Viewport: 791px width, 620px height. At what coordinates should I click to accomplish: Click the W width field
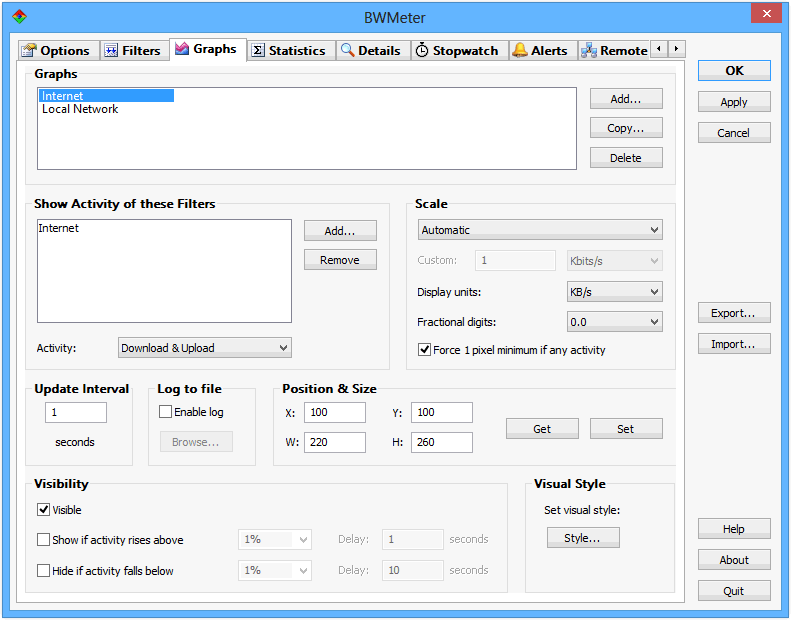[334, 442]
